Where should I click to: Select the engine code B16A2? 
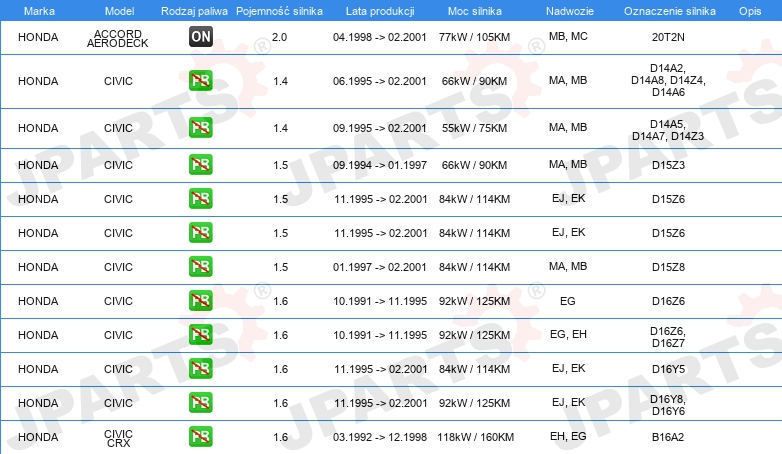click(668, 437)
